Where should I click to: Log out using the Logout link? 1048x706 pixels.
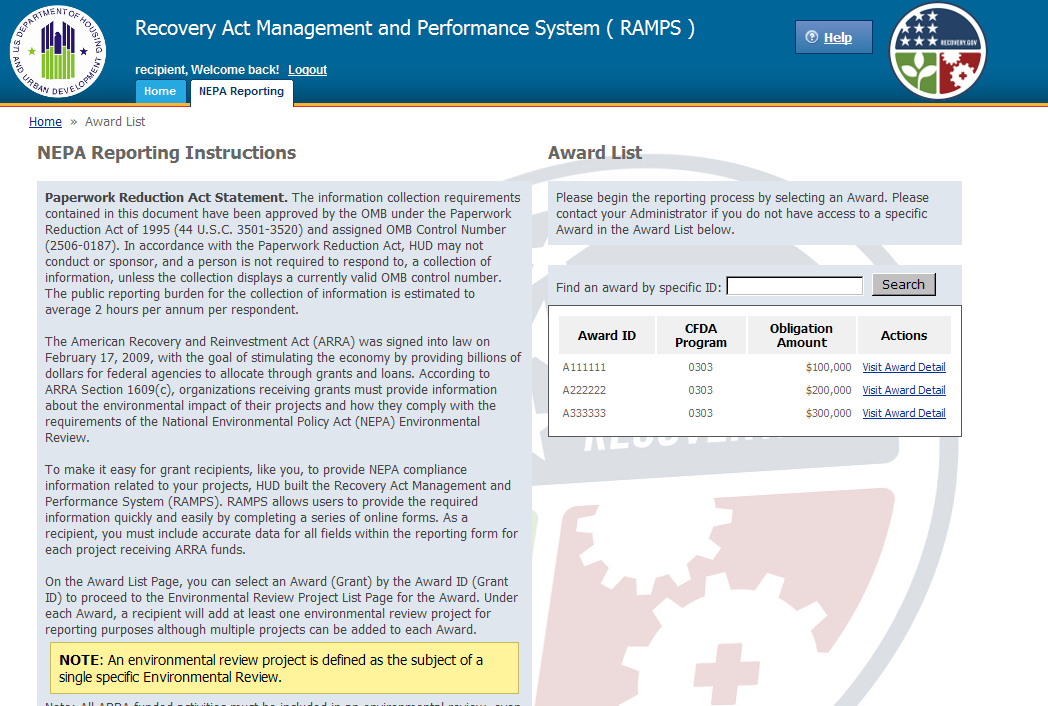point(307,70)
